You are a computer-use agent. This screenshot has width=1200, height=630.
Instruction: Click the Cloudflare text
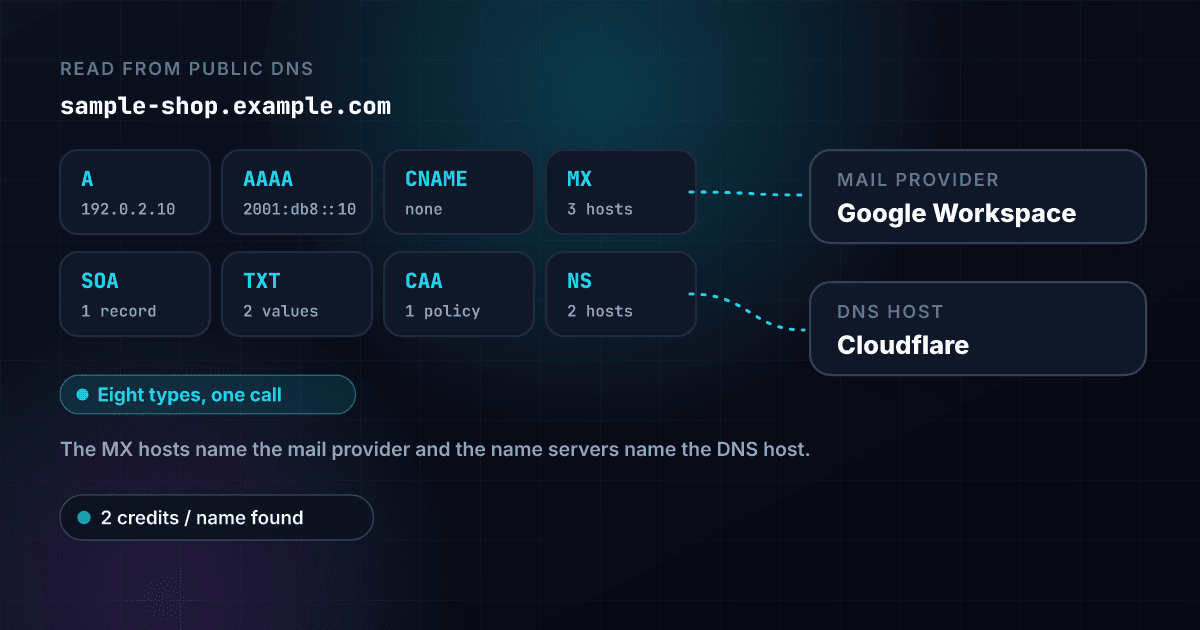[903, 345]
